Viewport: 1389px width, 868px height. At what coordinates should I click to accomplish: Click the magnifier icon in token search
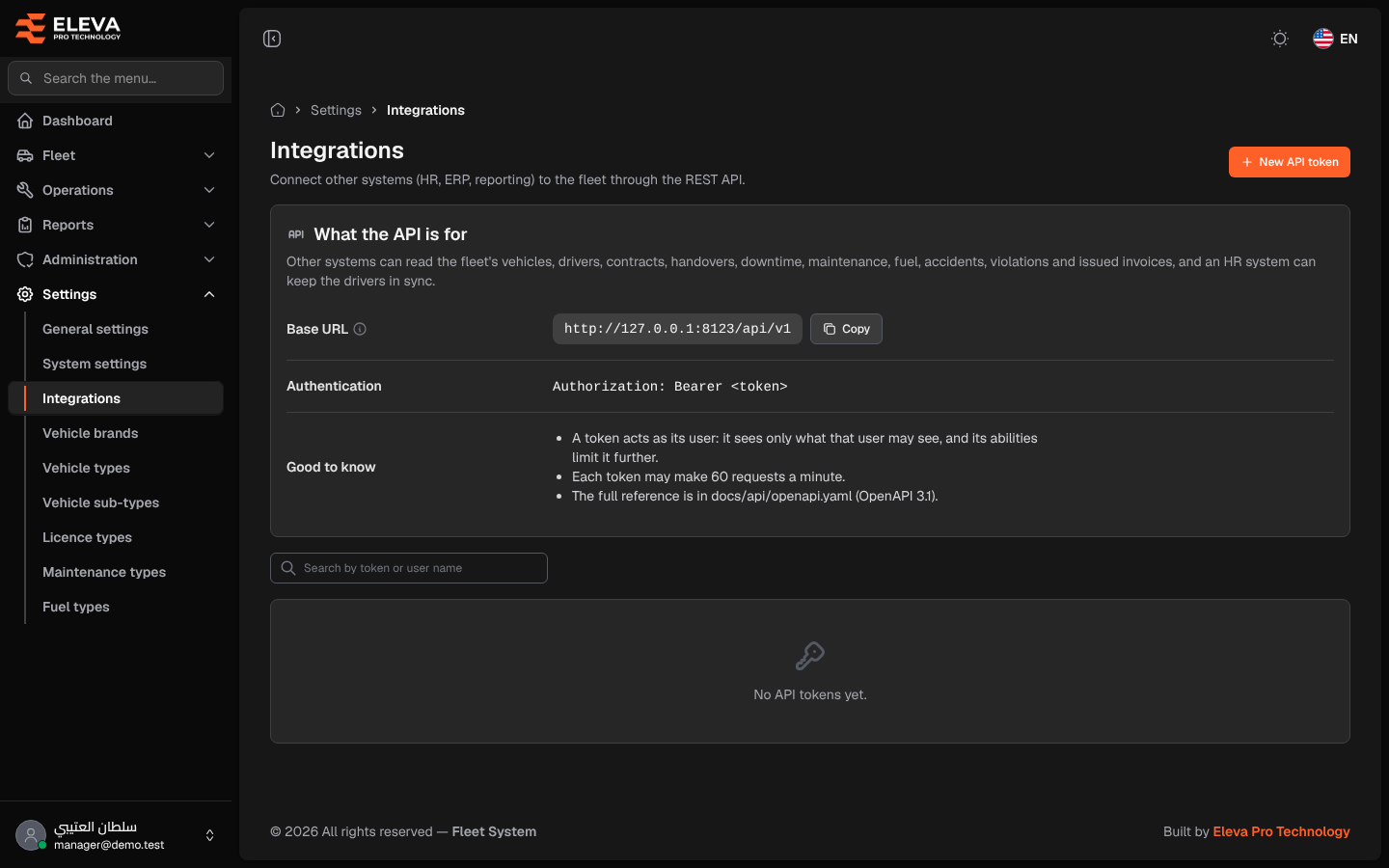(287, 568)
